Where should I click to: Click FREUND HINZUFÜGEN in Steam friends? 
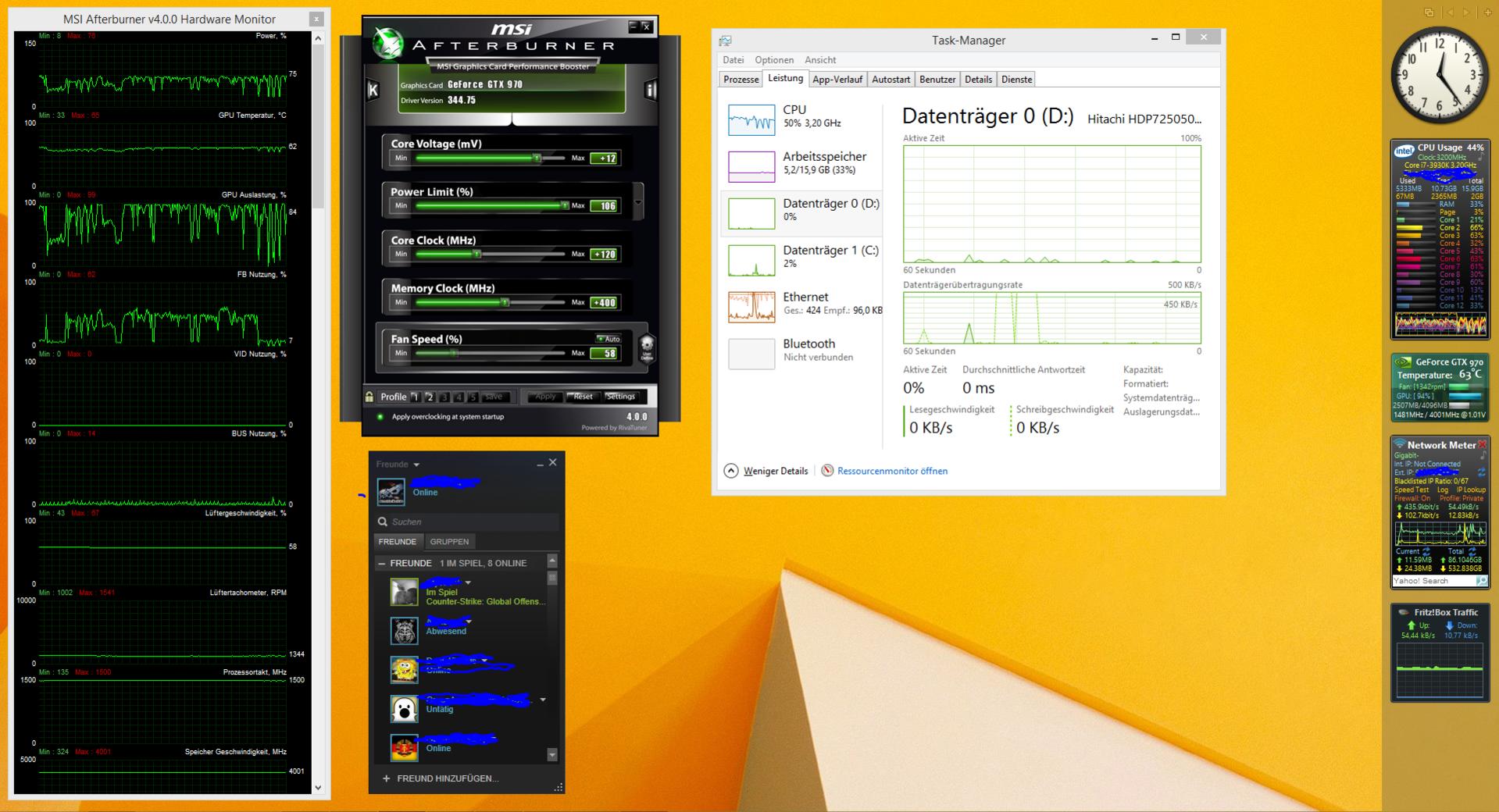tap(448, 778)
